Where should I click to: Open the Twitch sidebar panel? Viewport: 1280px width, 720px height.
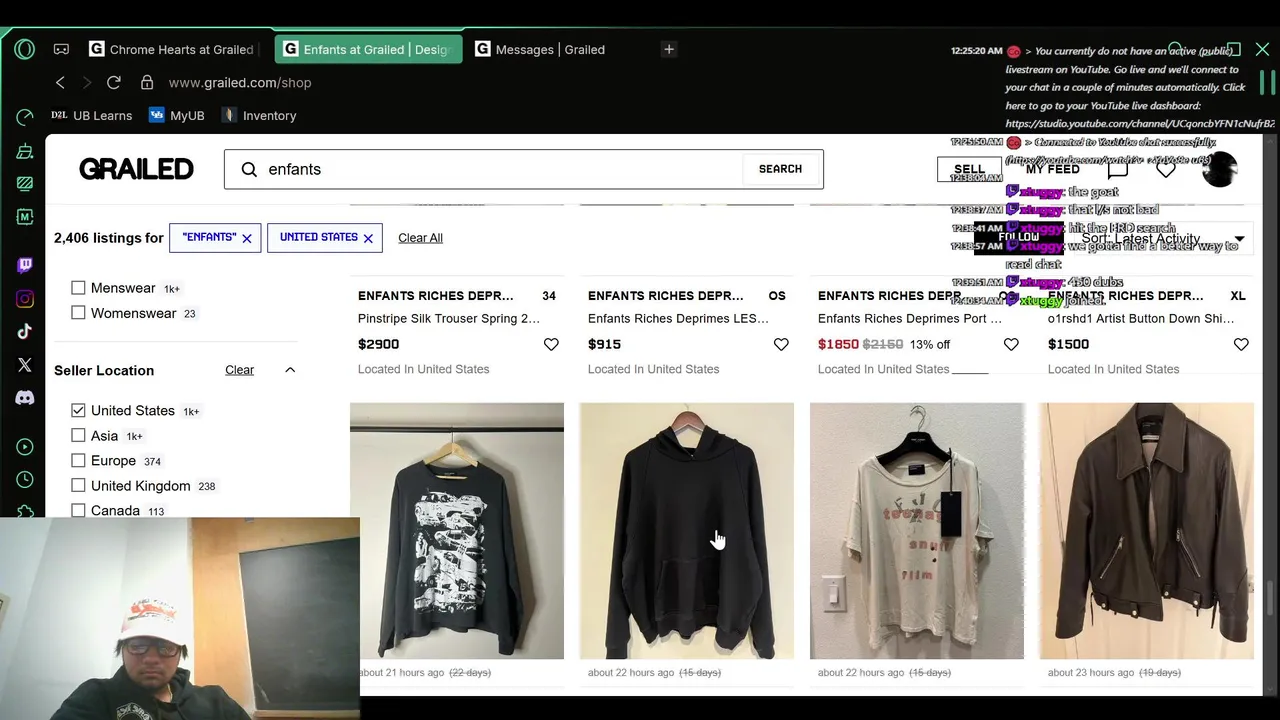tap(25, 265)
